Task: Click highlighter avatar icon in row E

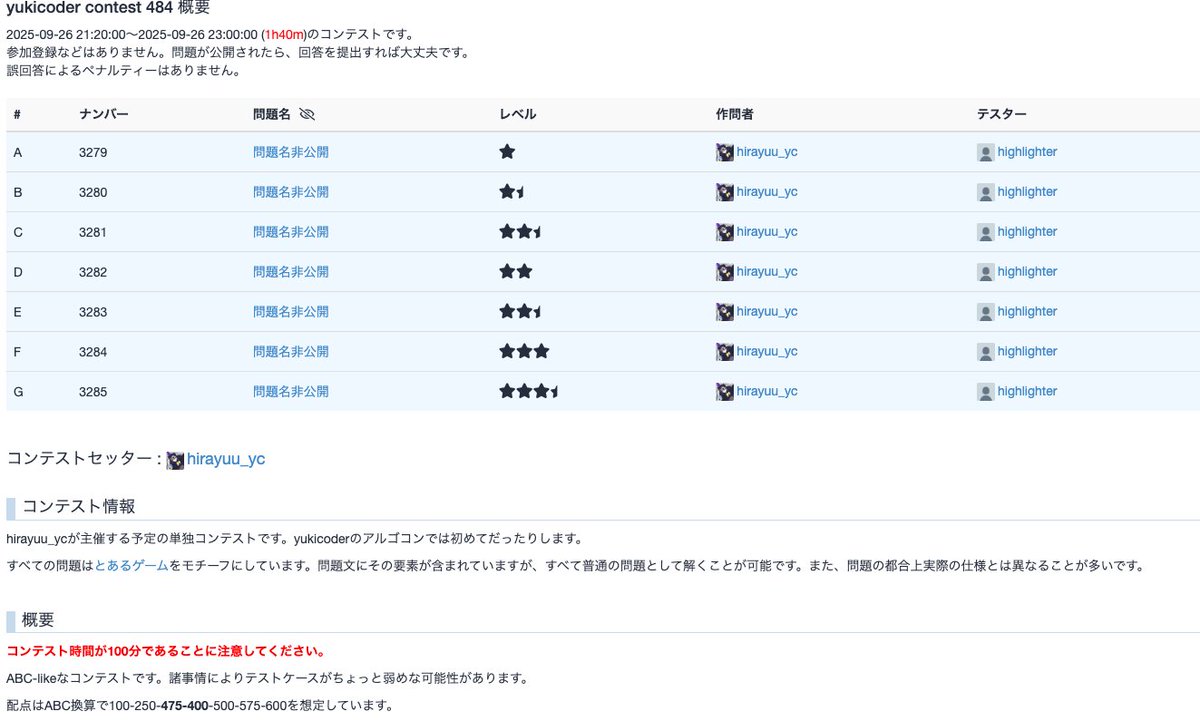Action: 986,312
